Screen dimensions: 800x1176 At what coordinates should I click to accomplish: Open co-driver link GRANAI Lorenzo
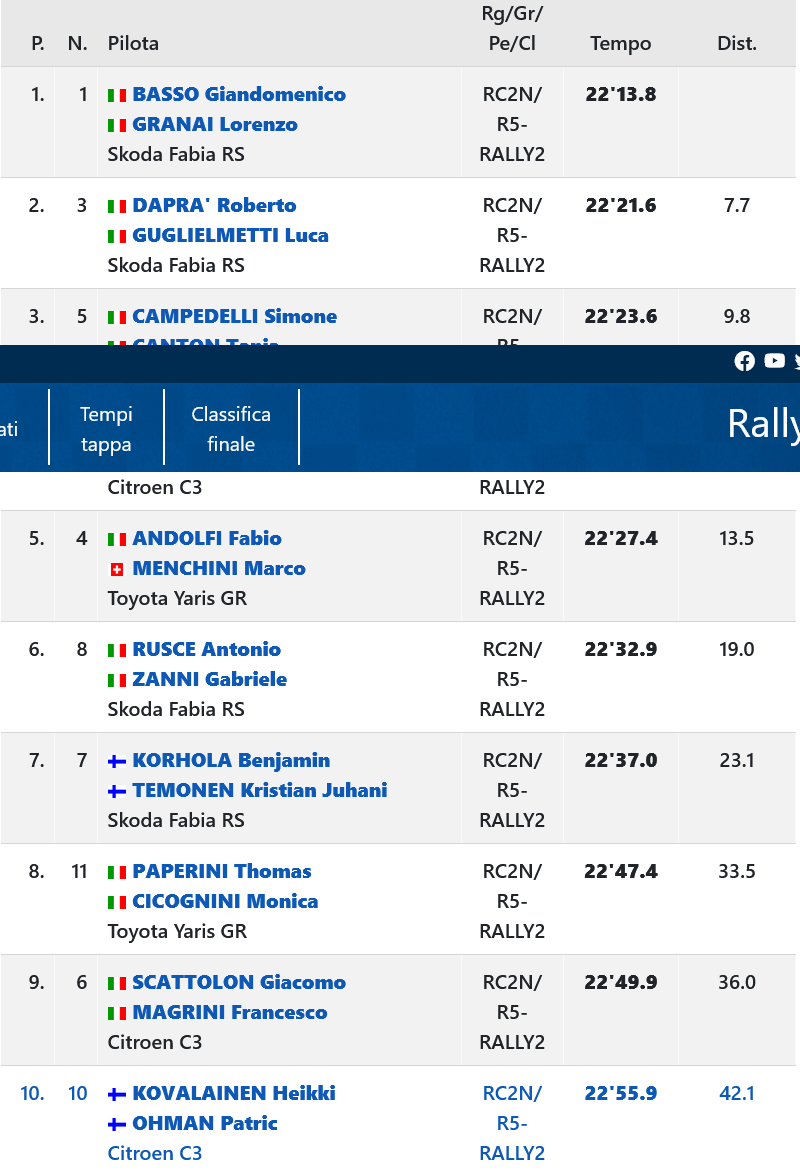click(214, 124)
